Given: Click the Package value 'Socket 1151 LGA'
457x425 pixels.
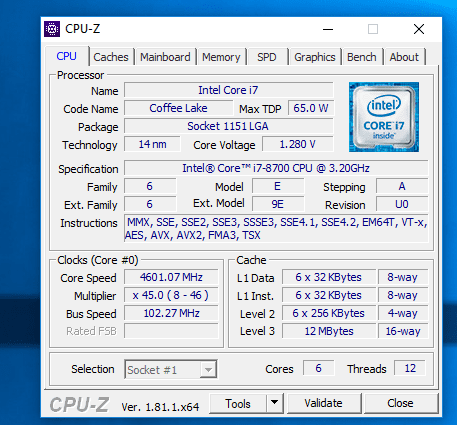Looking at the screenshot, I should coord(229,126).
